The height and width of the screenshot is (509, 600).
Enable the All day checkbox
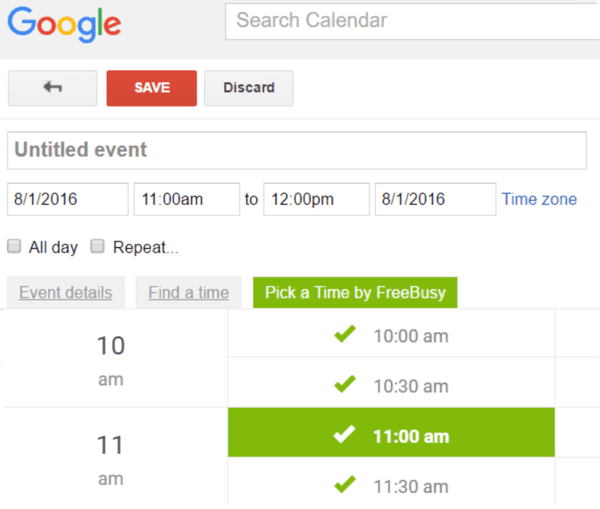click(14, 246)
